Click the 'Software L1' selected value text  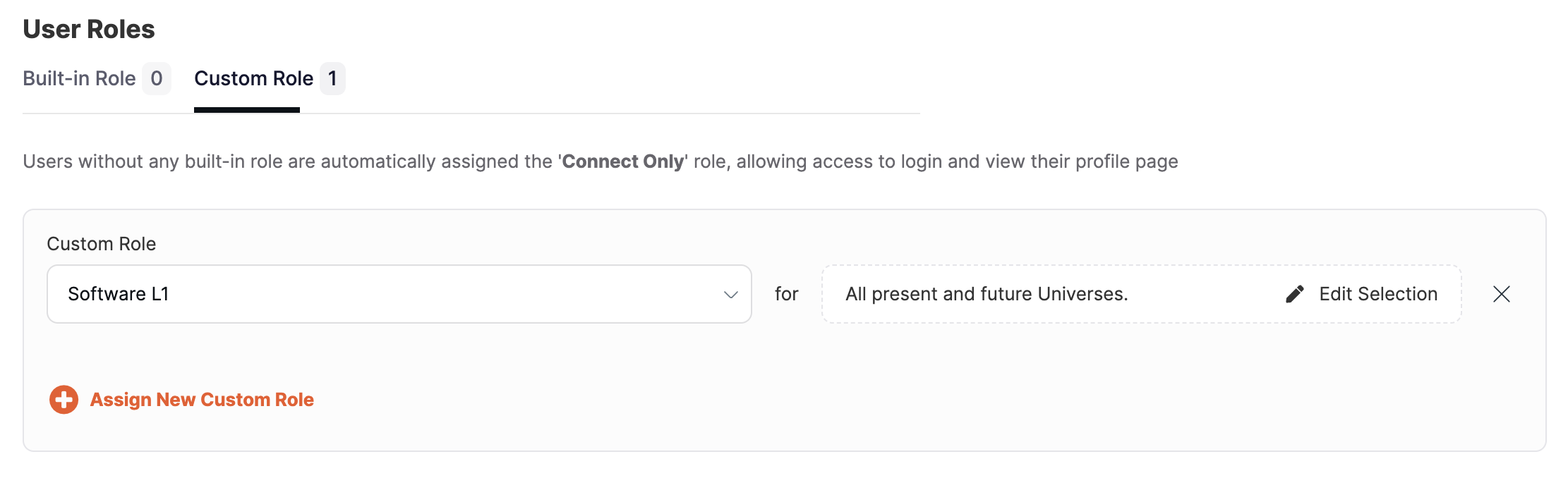tap(119, 294)
